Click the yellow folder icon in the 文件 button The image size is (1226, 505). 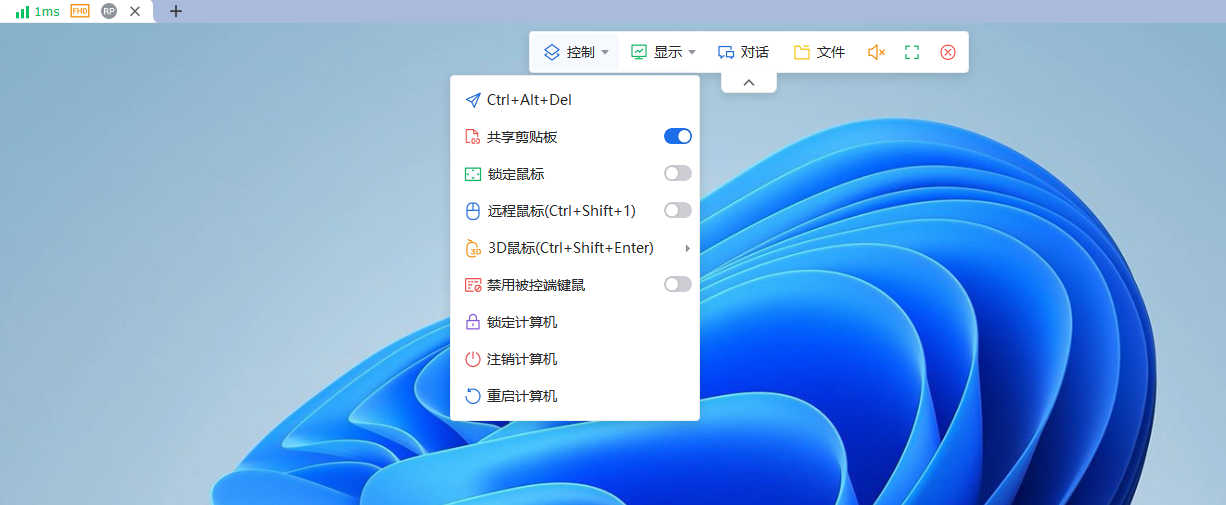[x=802, y=52]
